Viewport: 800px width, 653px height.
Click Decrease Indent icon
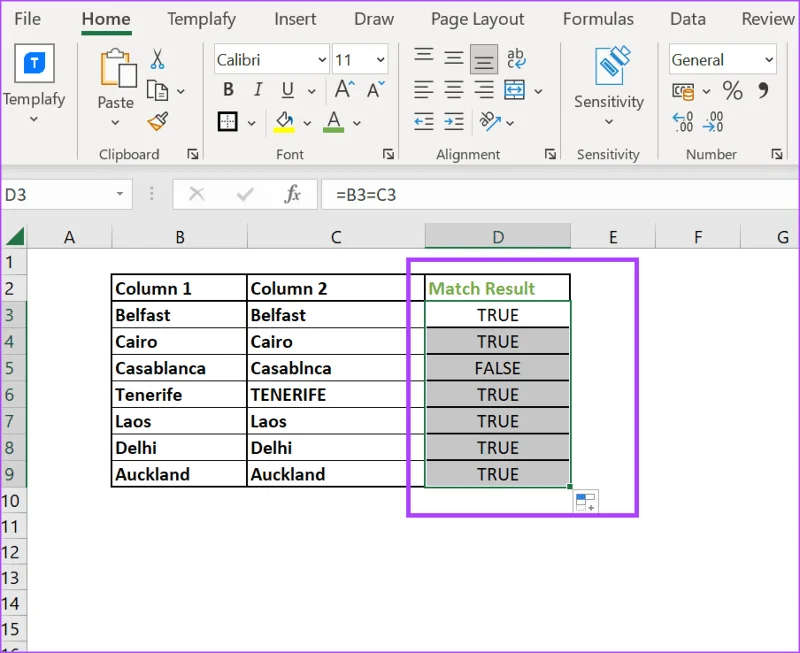423,121
